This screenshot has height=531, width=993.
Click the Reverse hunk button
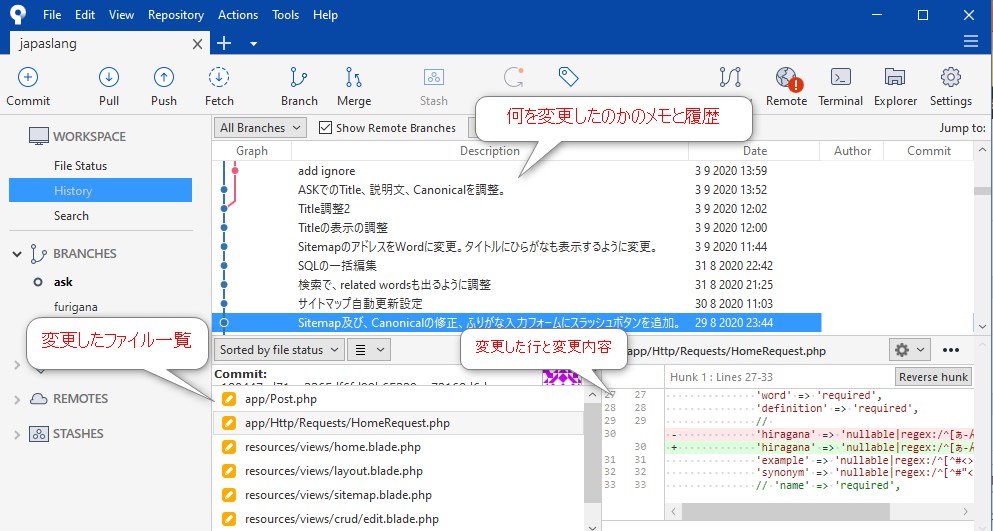[932, 377]
